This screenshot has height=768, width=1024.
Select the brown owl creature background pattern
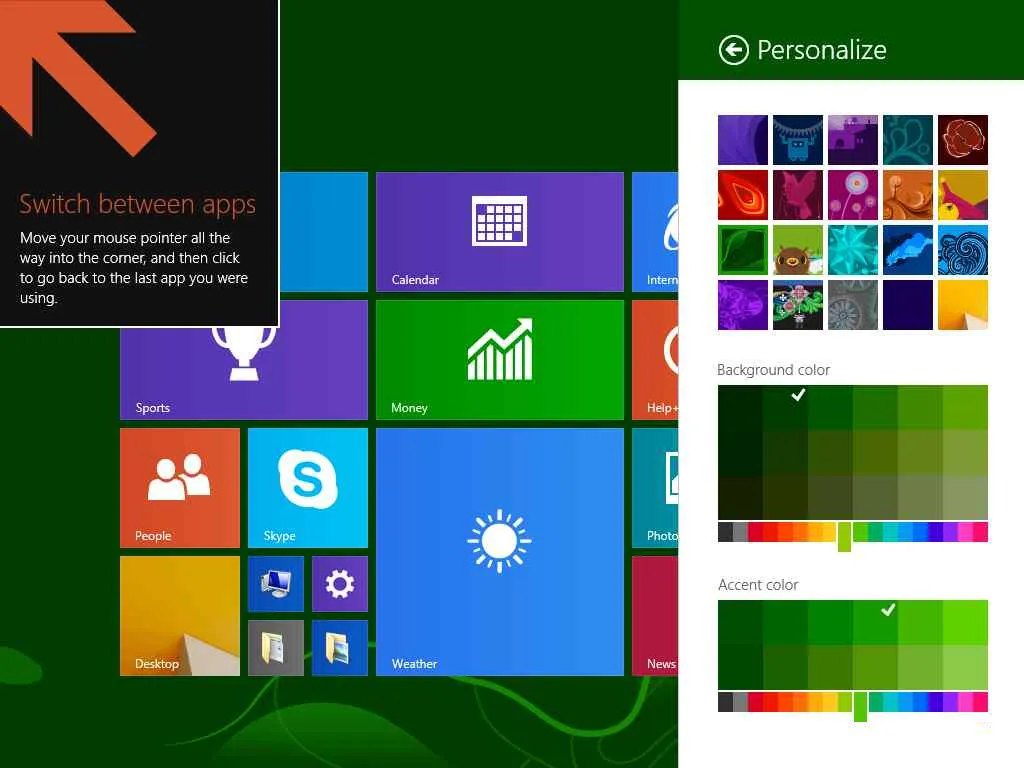coord(797,250)
